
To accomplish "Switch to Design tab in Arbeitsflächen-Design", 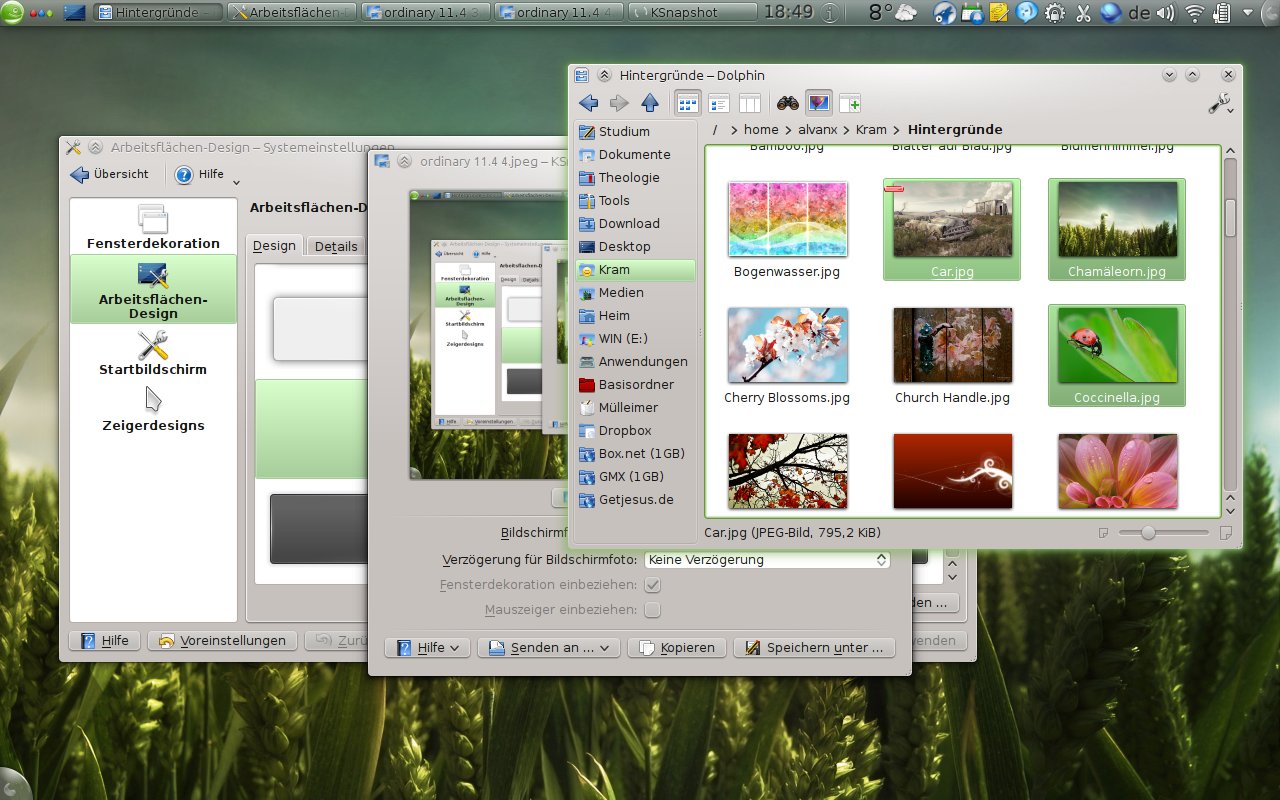I will tap(274, 246).
